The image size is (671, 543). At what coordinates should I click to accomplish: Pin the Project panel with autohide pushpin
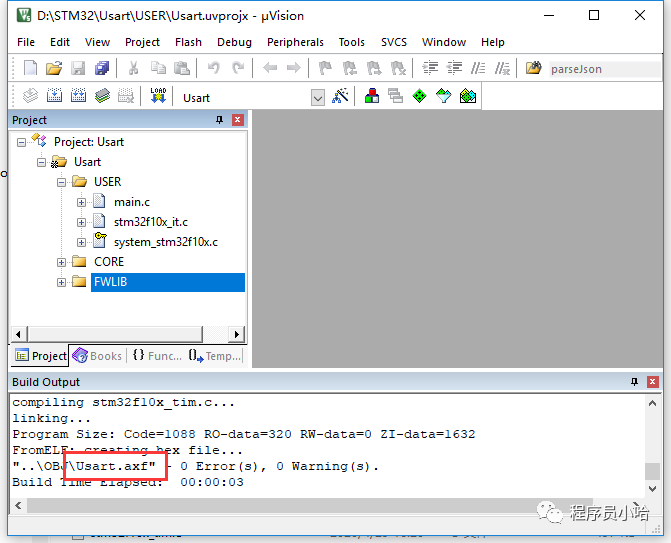(220, 120)
